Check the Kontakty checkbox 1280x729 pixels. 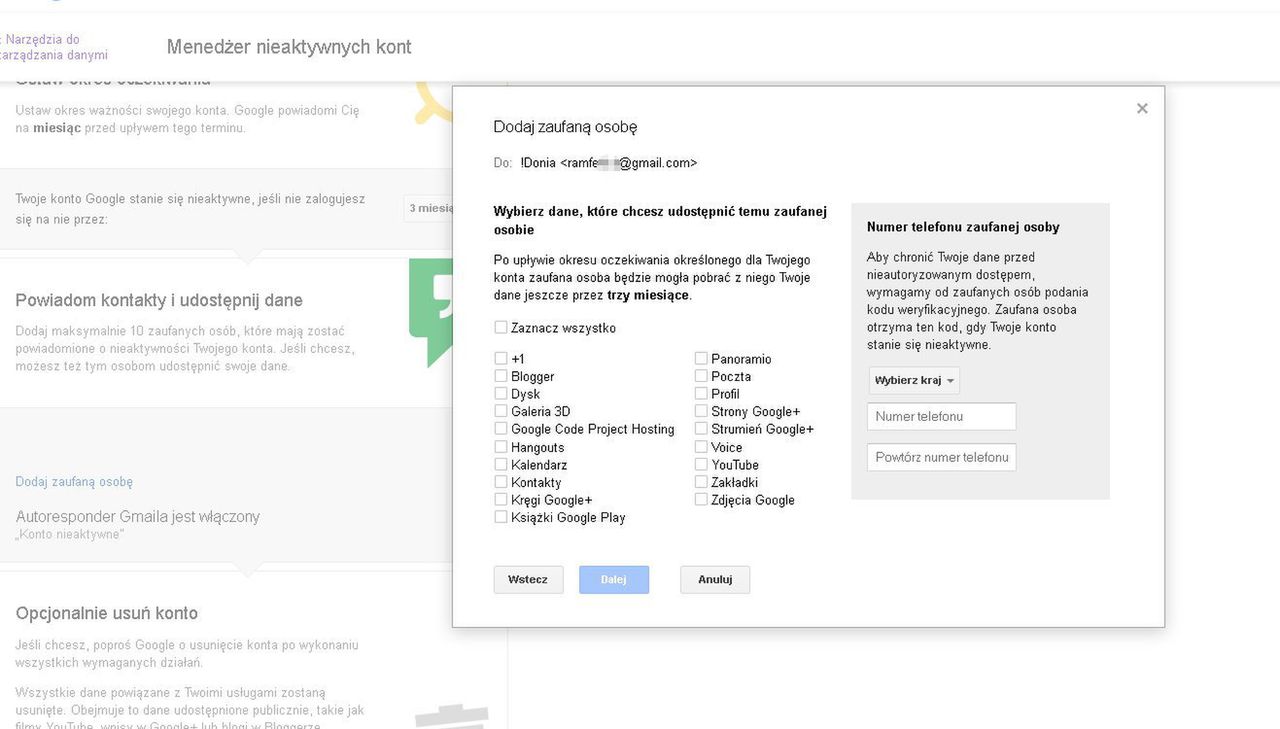point(500,482)
